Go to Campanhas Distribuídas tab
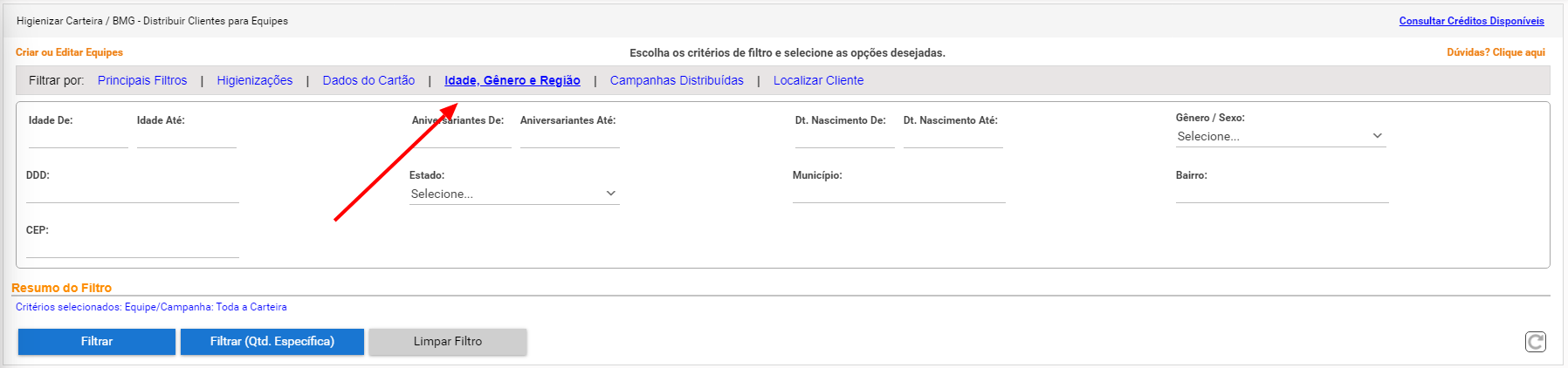 pyautogui.click(x=677, y=80)
